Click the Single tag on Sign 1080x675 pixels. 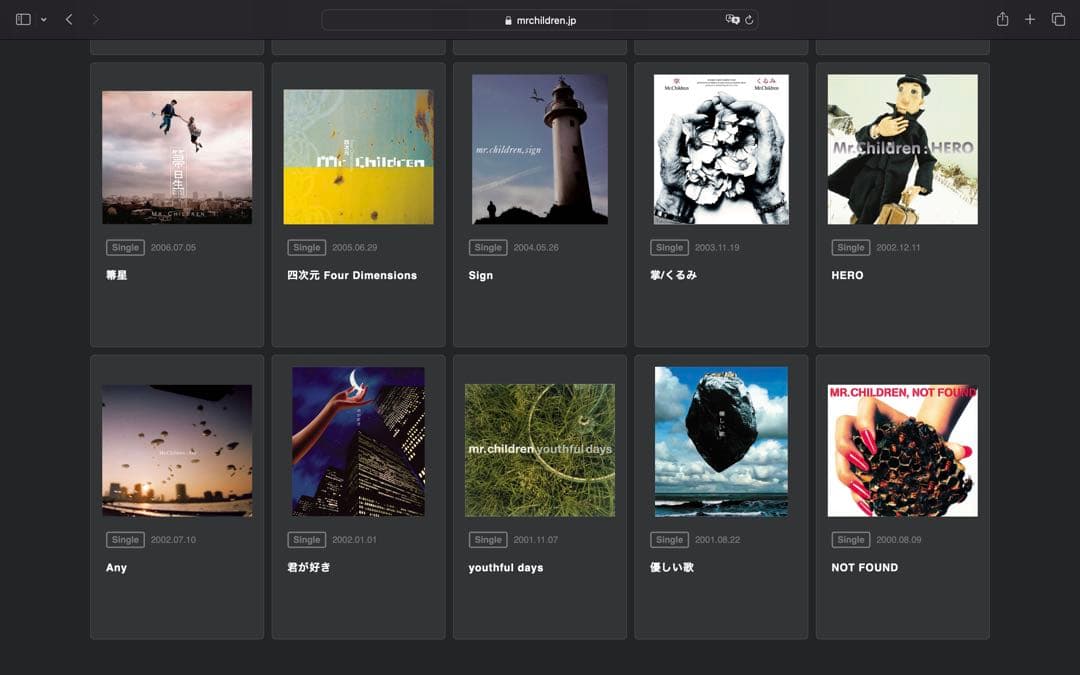pos(488,247)
